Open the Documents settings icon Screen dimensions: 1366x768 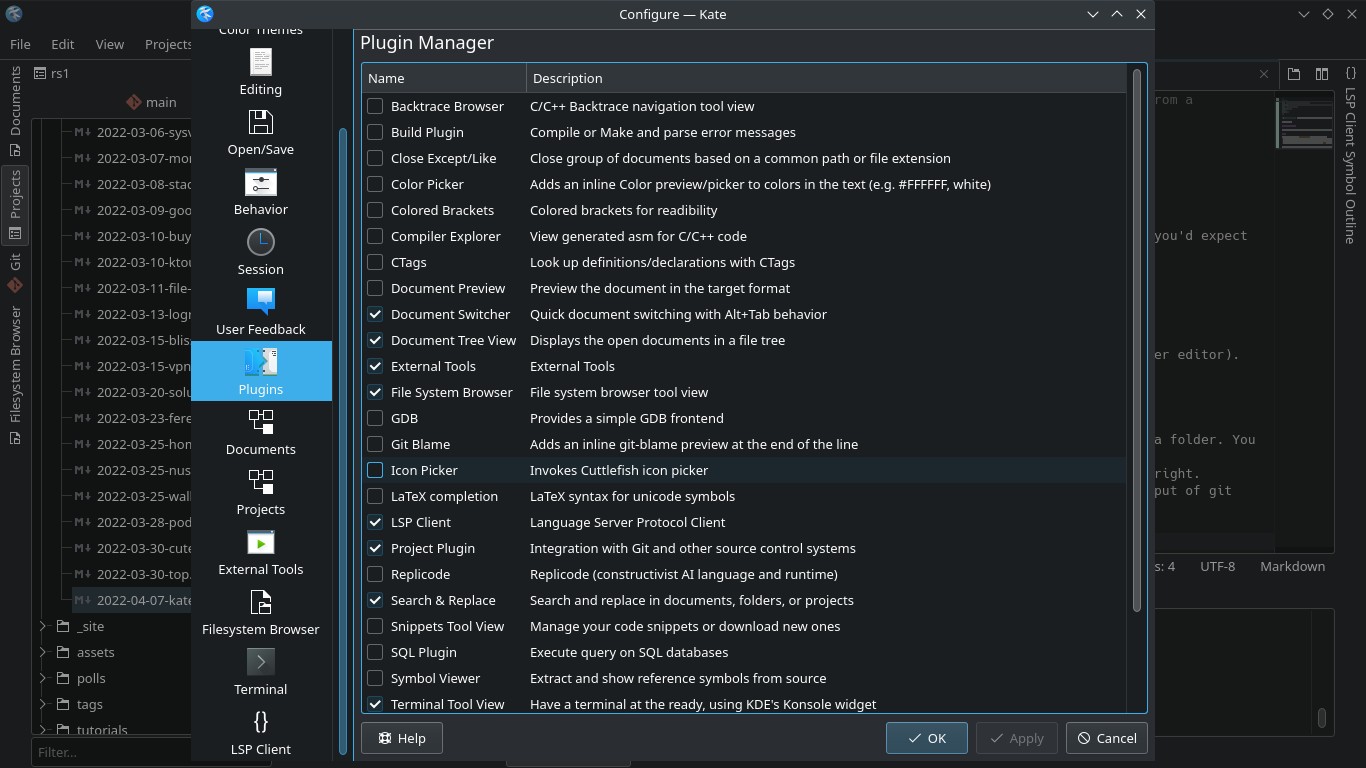pyautogui.click(x=261, y=422)
